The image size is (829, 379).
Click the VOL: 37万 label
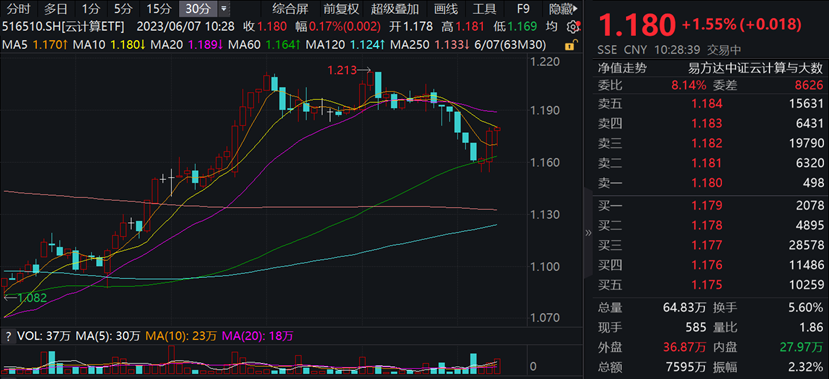tap(43, 336)
